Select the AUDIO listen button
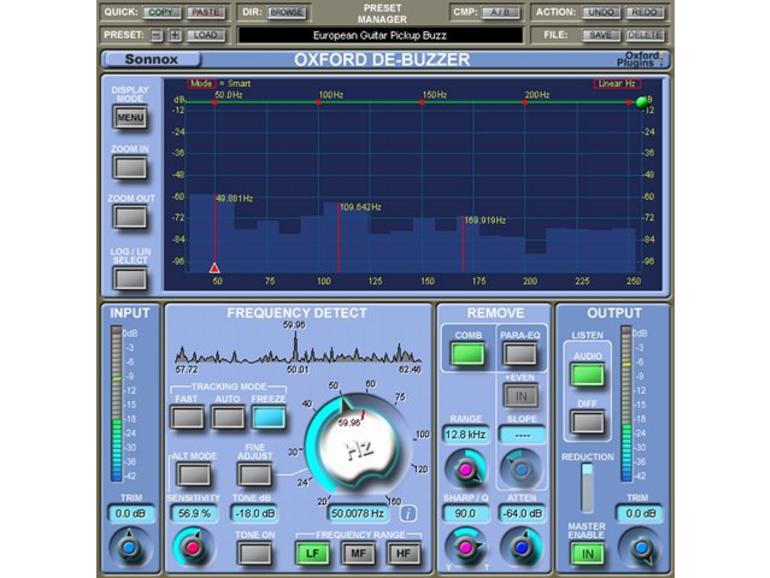The height and width of the screenshot is (578, 770). [x=587, y=375]
